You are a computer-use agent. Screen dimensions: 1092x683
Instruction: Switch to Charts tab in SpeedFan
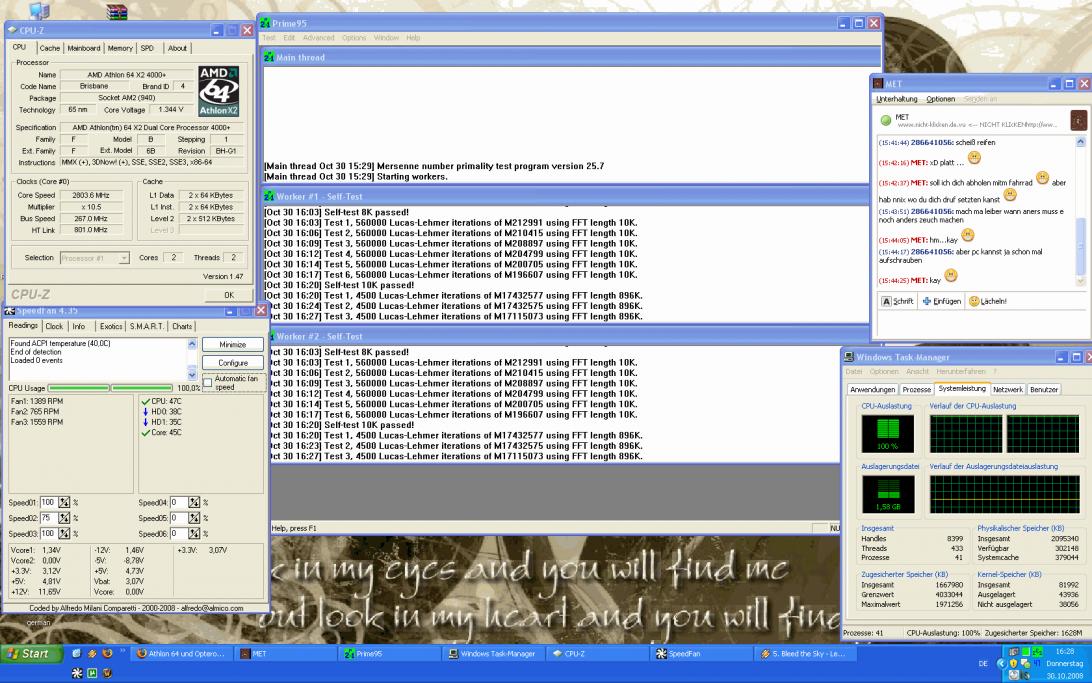coord(182,326)
